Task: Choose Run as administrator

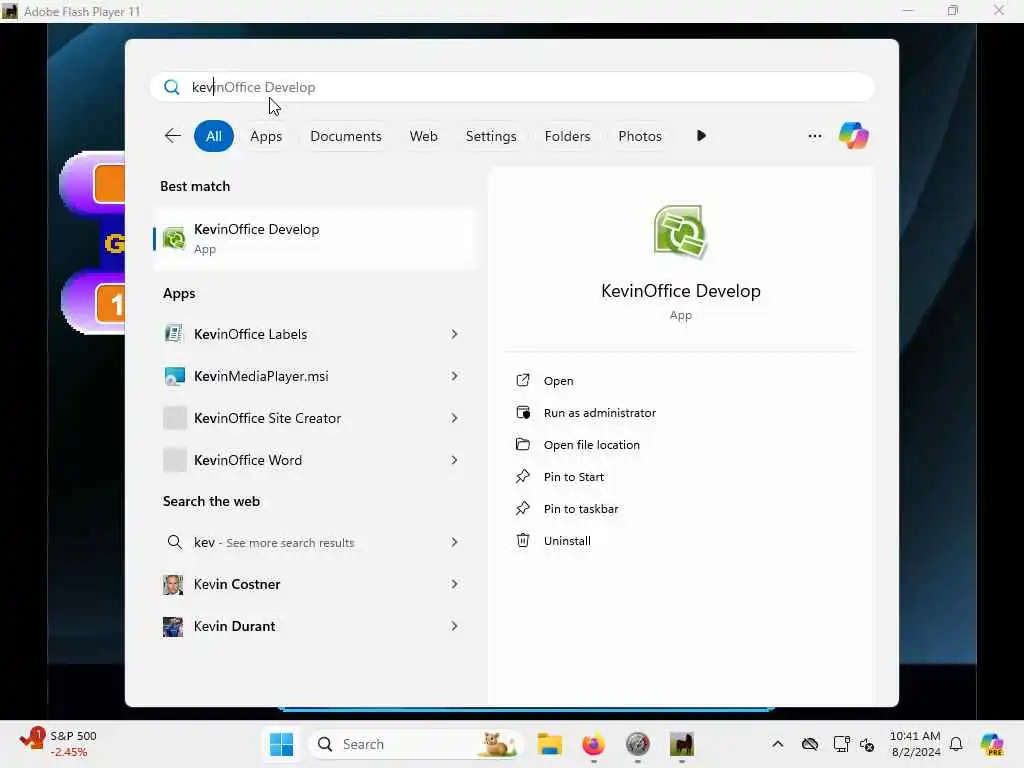Action: [600, 413]
